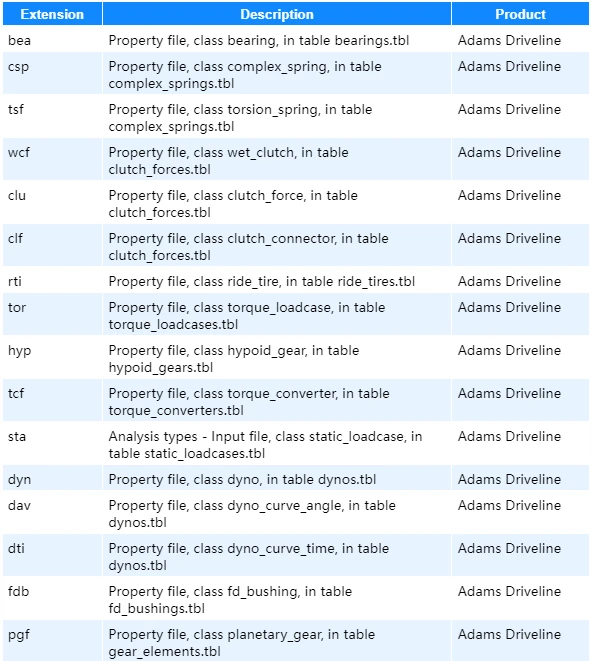Select the dti extension cell
591x661 pixels.
point(52,556)
